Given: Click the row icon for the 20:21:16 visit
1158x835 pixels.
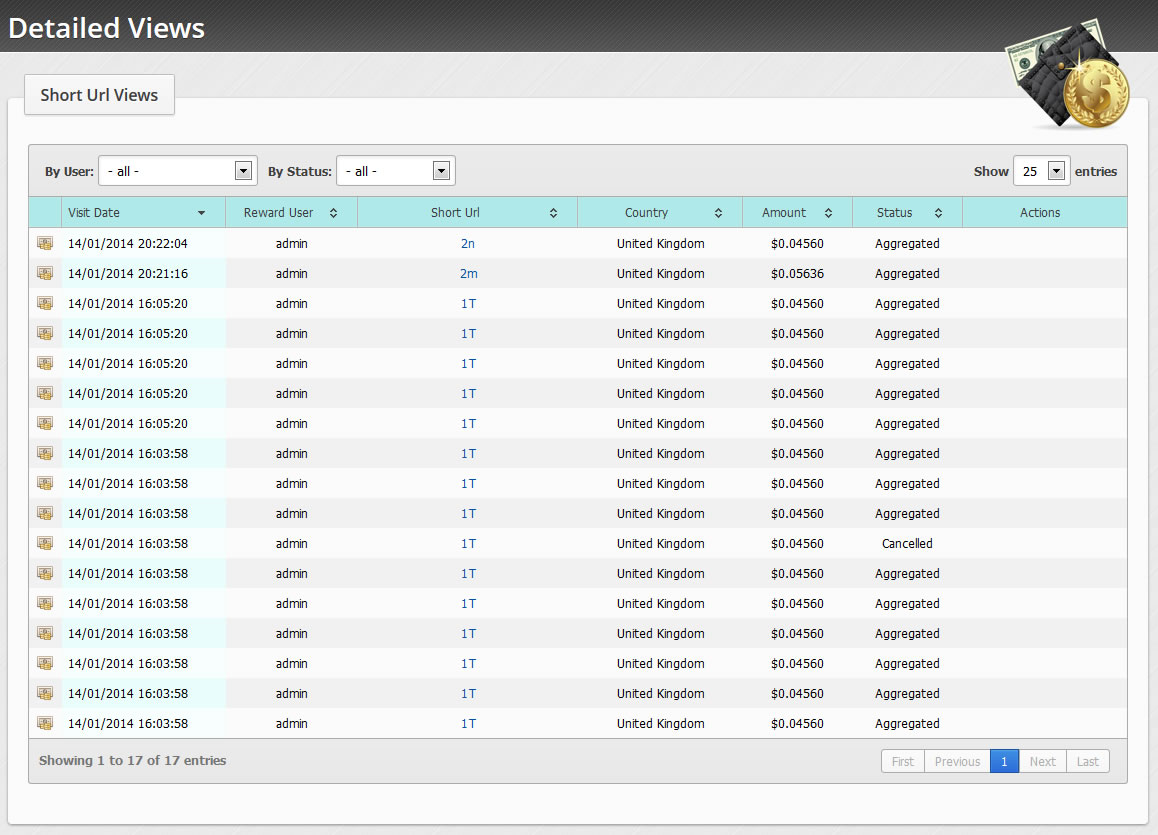Looking at the screenshot, I should coord(45,273).
